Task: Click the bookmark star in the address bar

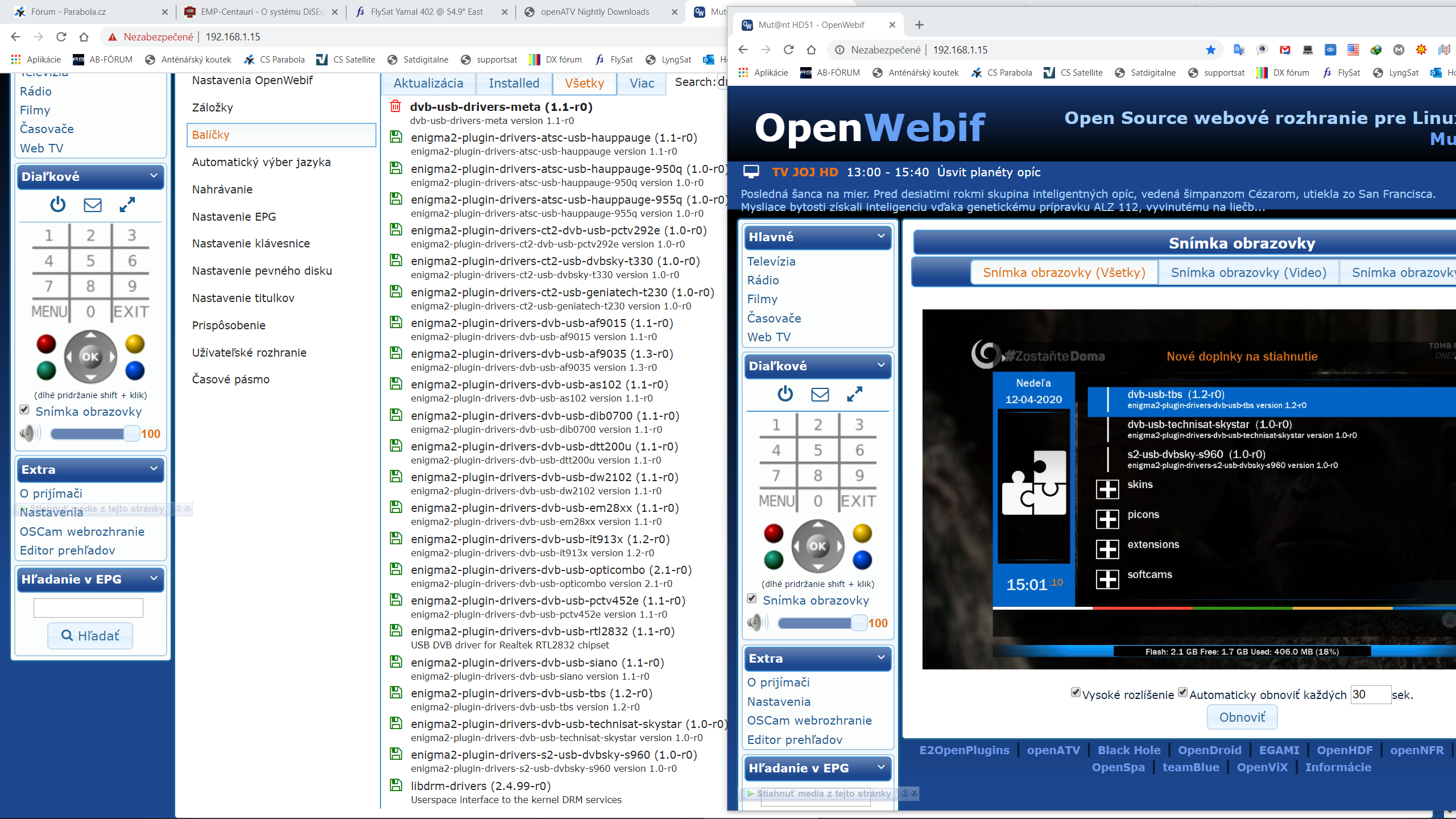Action: 1210,50
